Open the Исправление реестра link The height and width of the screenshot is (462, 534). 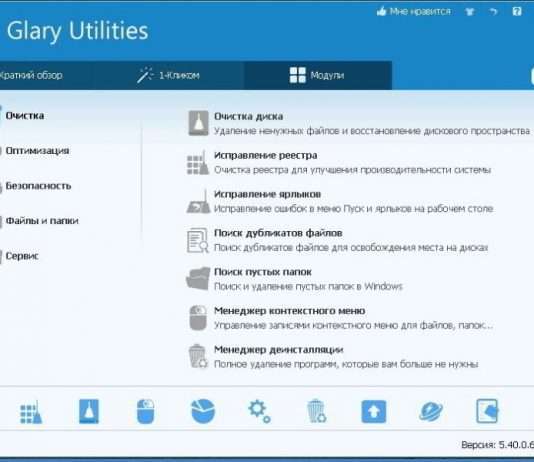click(x=266, y=156)
